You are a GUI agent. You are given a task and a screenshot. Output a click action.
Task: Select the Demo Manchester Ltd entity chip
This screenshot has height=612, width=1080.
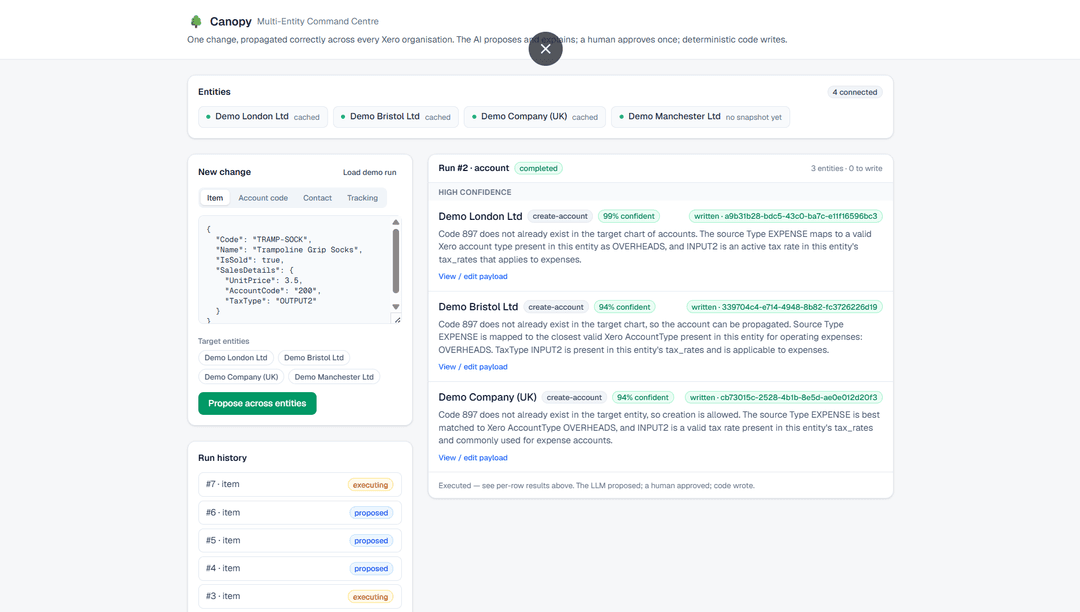point(700,117)
